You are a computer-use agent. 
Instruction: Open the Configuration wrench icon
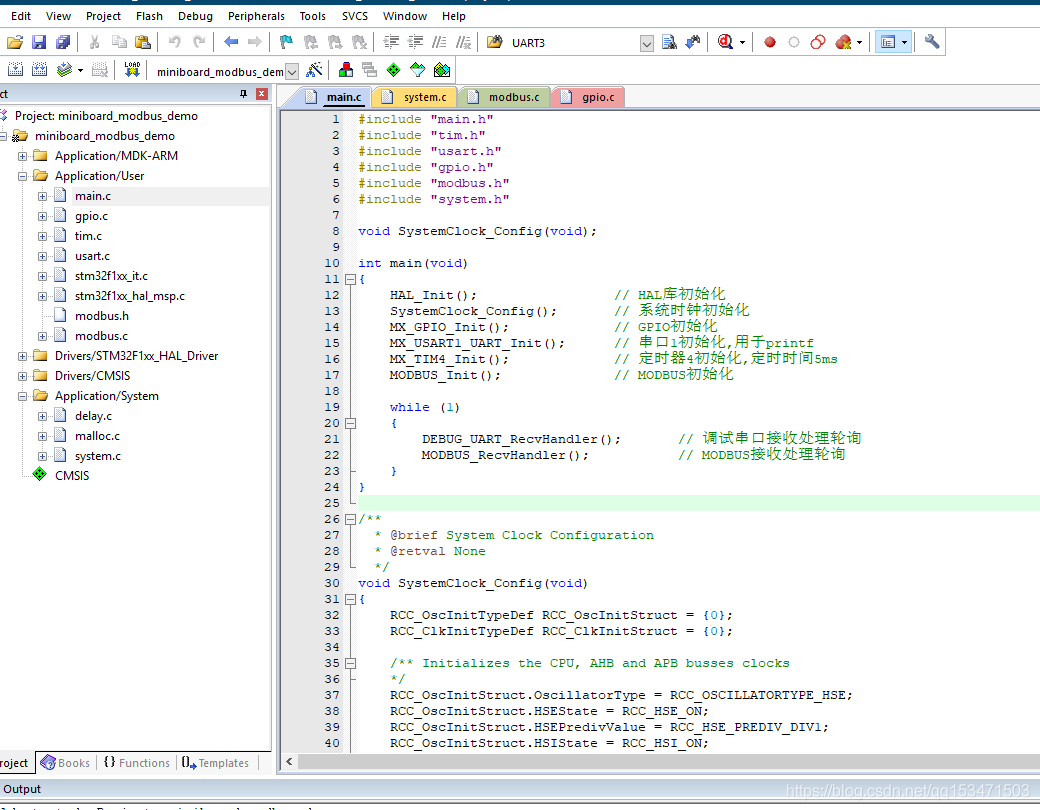pos(932,42)
